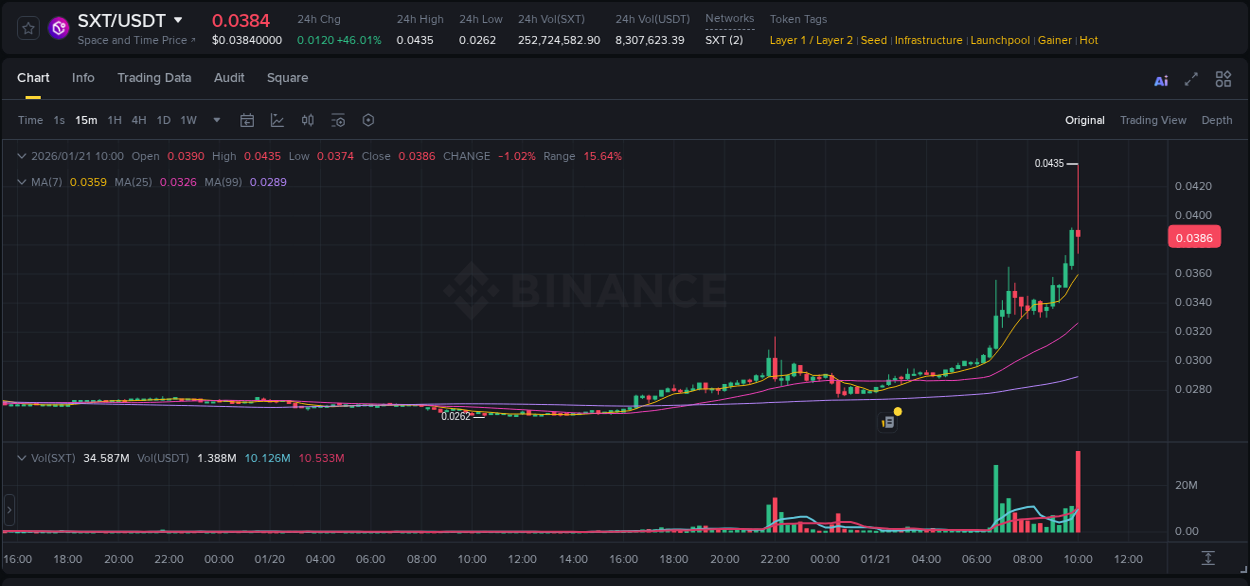Viewport: 1250px width, 586px height.
Task: Open the go-to-date calendar icon
Action: [x=247, y=120]
